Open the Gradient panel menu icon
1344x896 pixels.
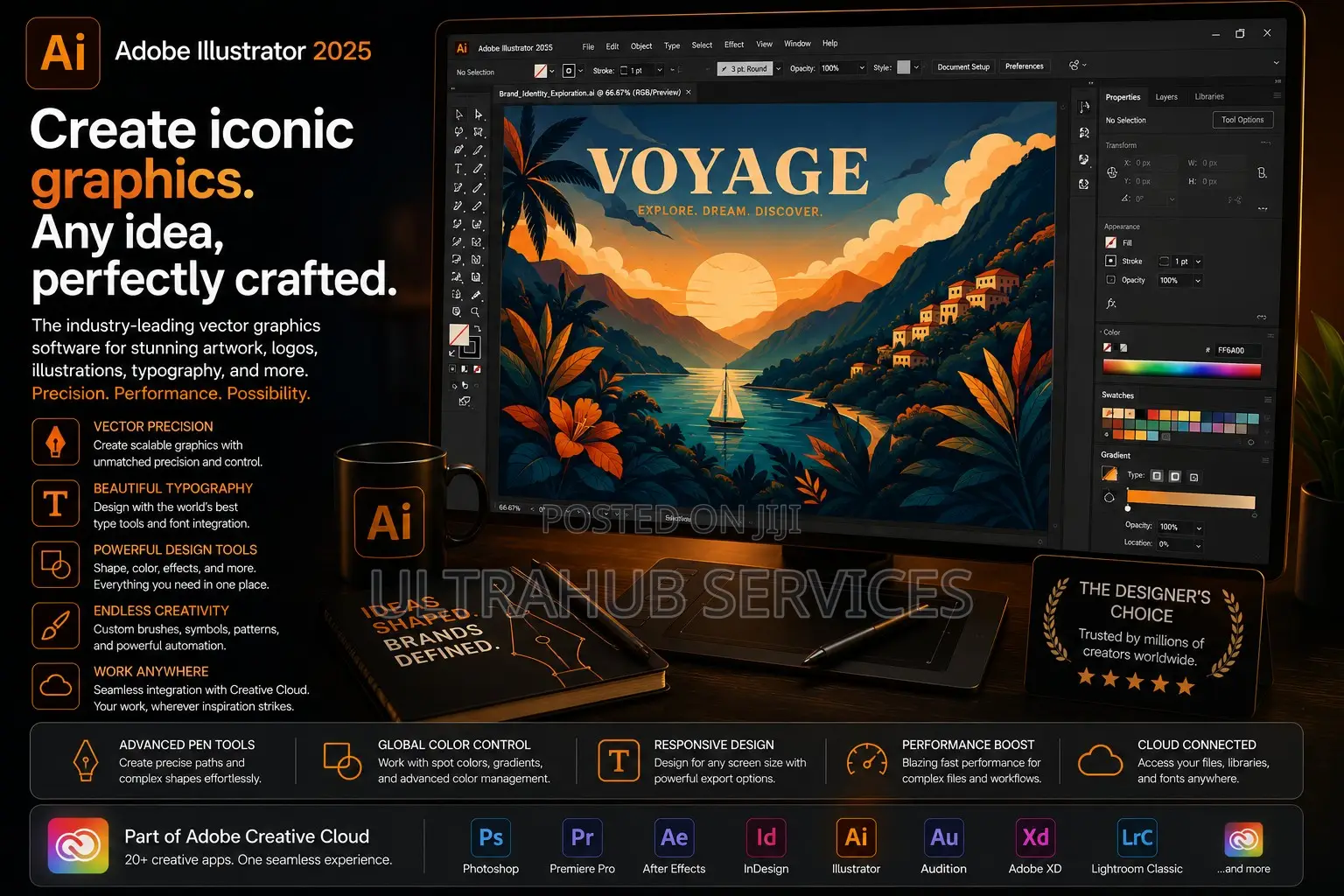[x=1265, y=459]
